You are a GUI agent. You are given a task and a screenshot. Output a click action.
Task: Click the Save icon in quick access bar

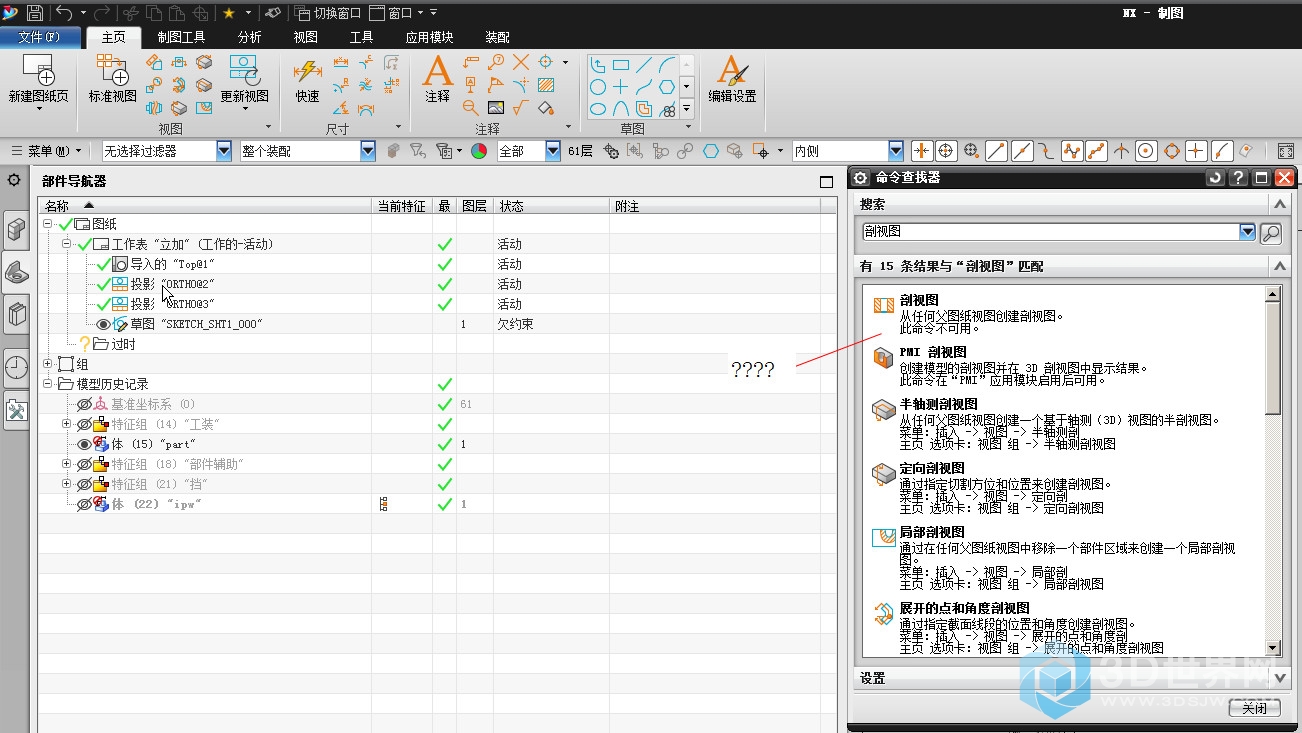click(35, 13)
